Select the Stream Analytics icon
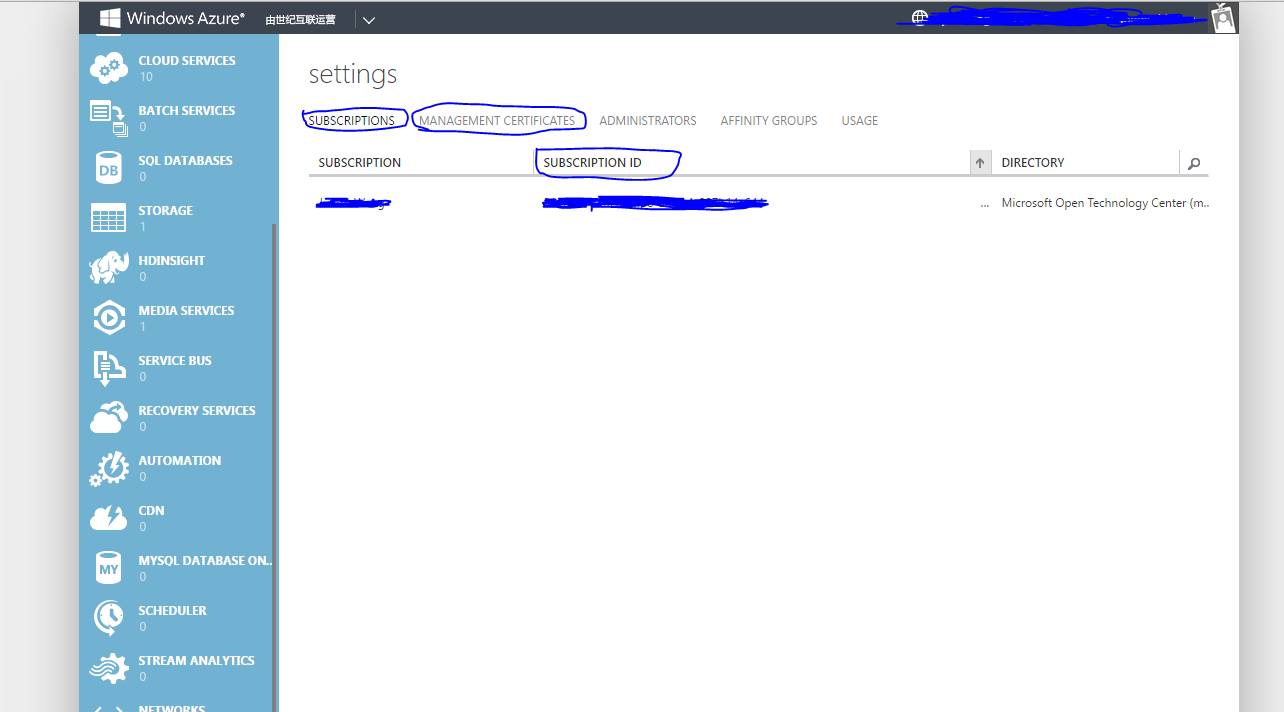Image resolution: width=1284 pixels, height=712 pixels. [x=109, y=668]
